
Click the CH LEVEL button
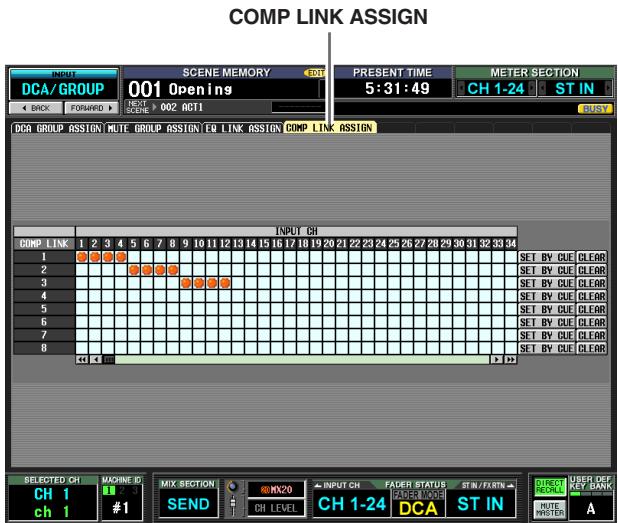[276, 508]
